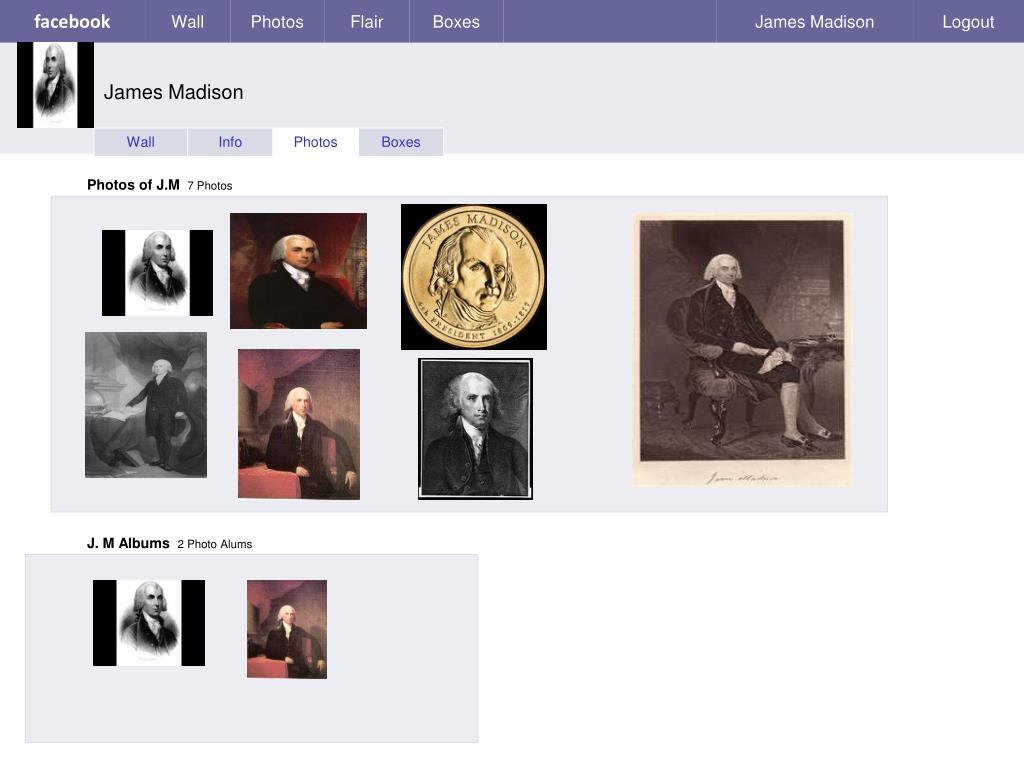1024x768 pixels.
Task: Open the grayscale standing figure photo
Action: coord(146,405)
